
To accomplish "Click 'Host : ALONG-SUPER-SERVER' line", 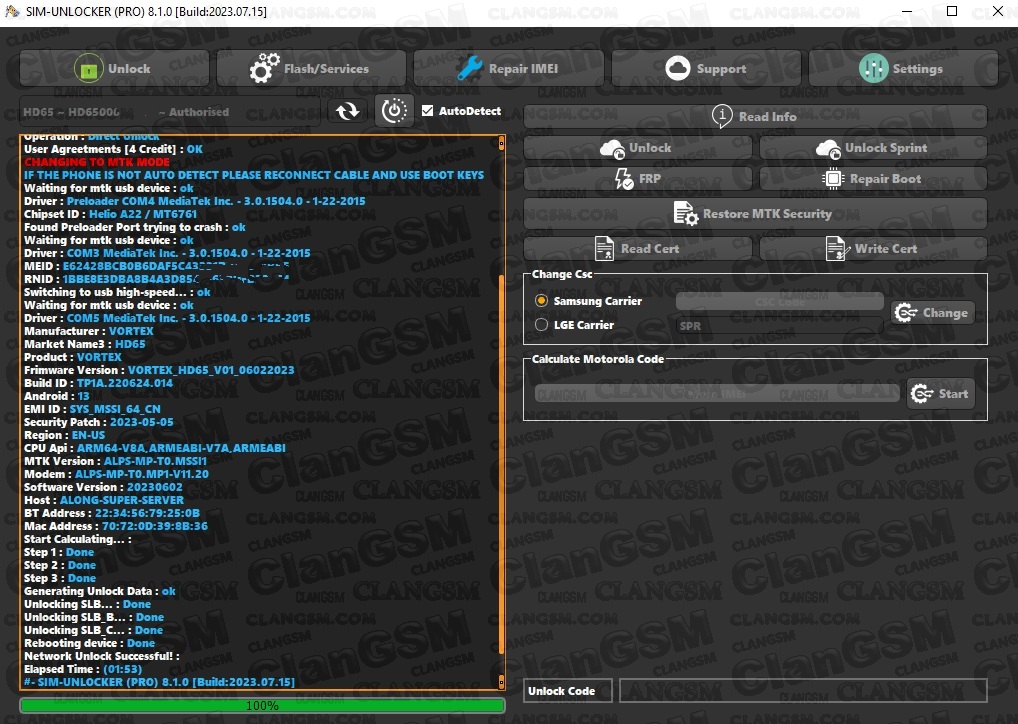I will pos(104,500).
